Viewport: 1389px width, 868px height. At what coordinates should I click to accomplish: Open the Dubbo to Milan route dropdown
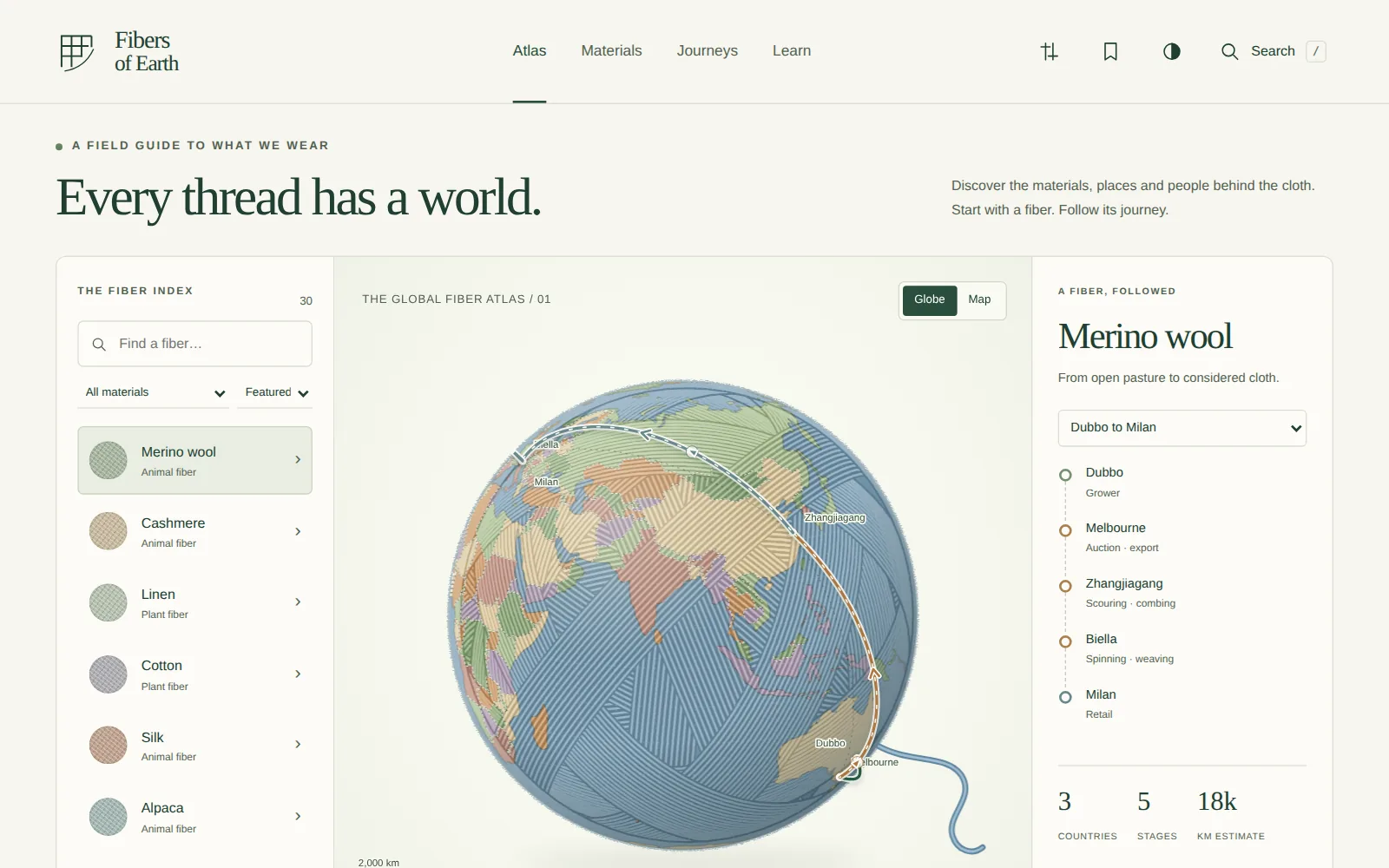pos(1182,428)
